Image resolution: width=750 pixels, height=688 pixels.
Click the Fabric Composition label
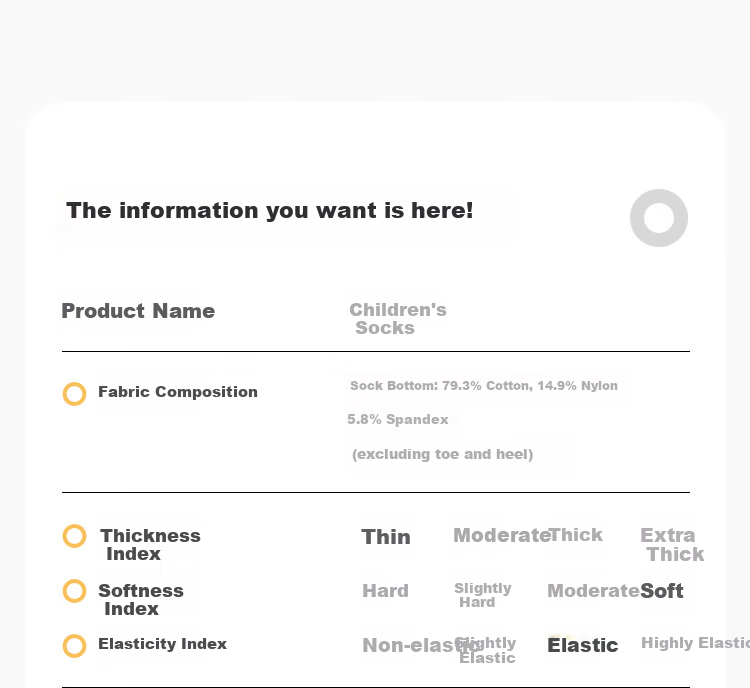click(178, 392)
